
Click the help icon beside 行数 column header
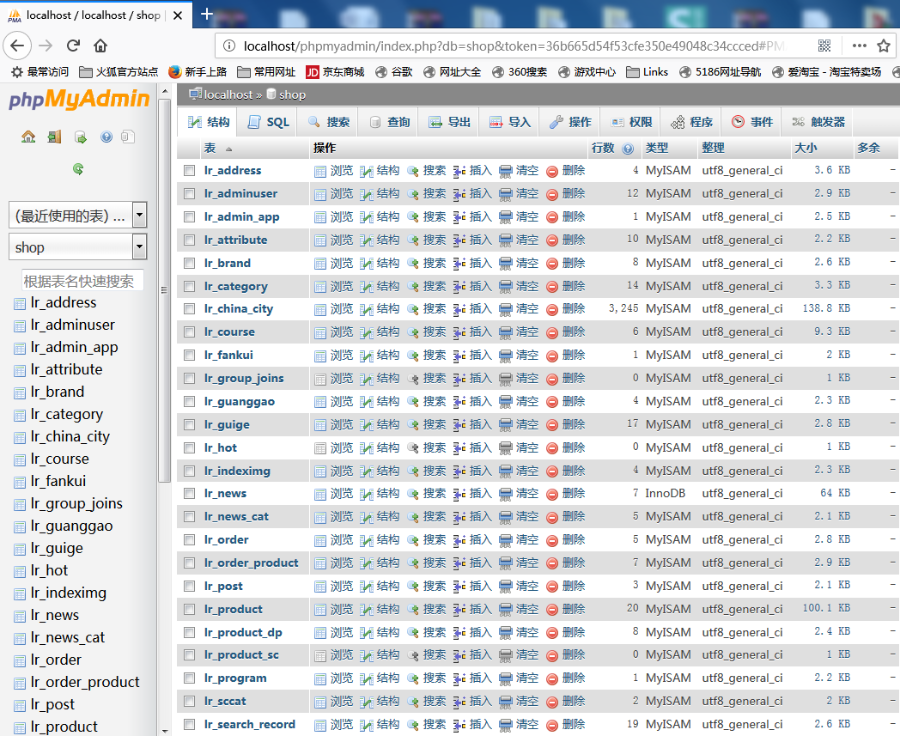point(628,149)
